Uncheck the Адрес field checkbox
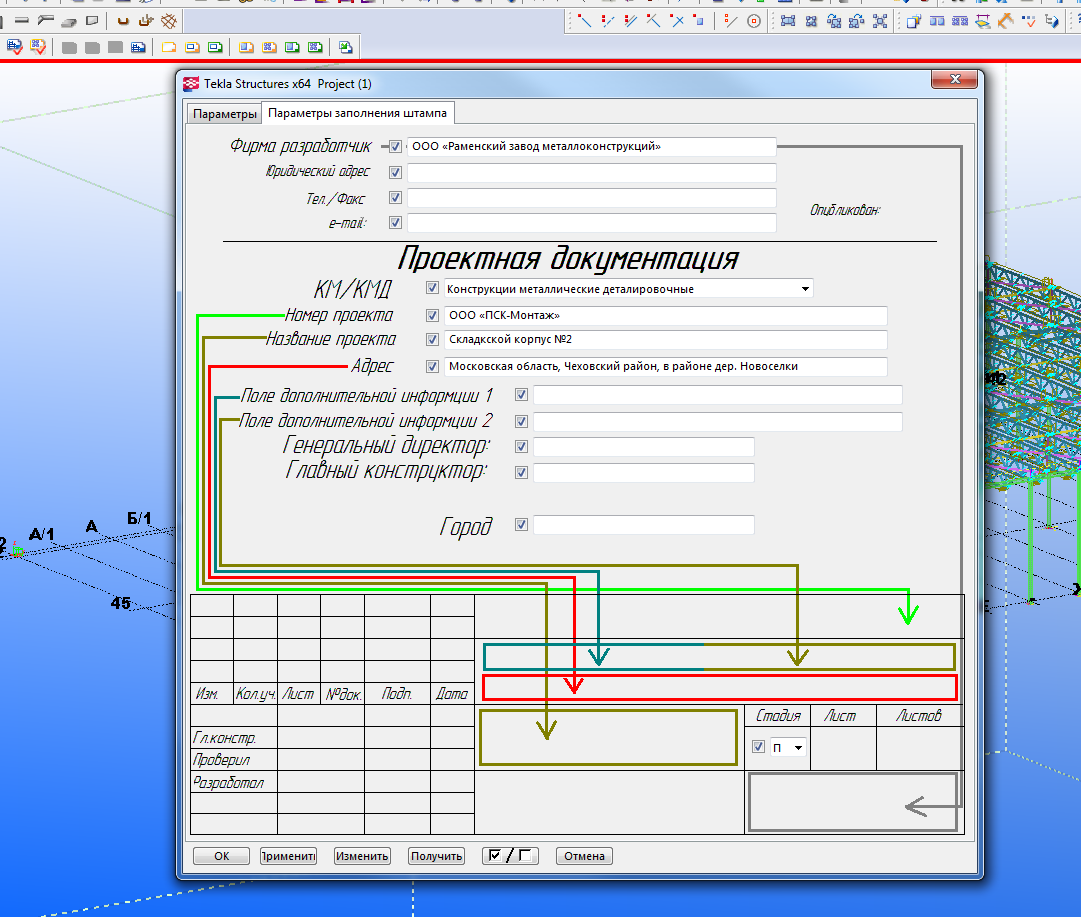Screen dimensions: 1081x917 (432, 367)
